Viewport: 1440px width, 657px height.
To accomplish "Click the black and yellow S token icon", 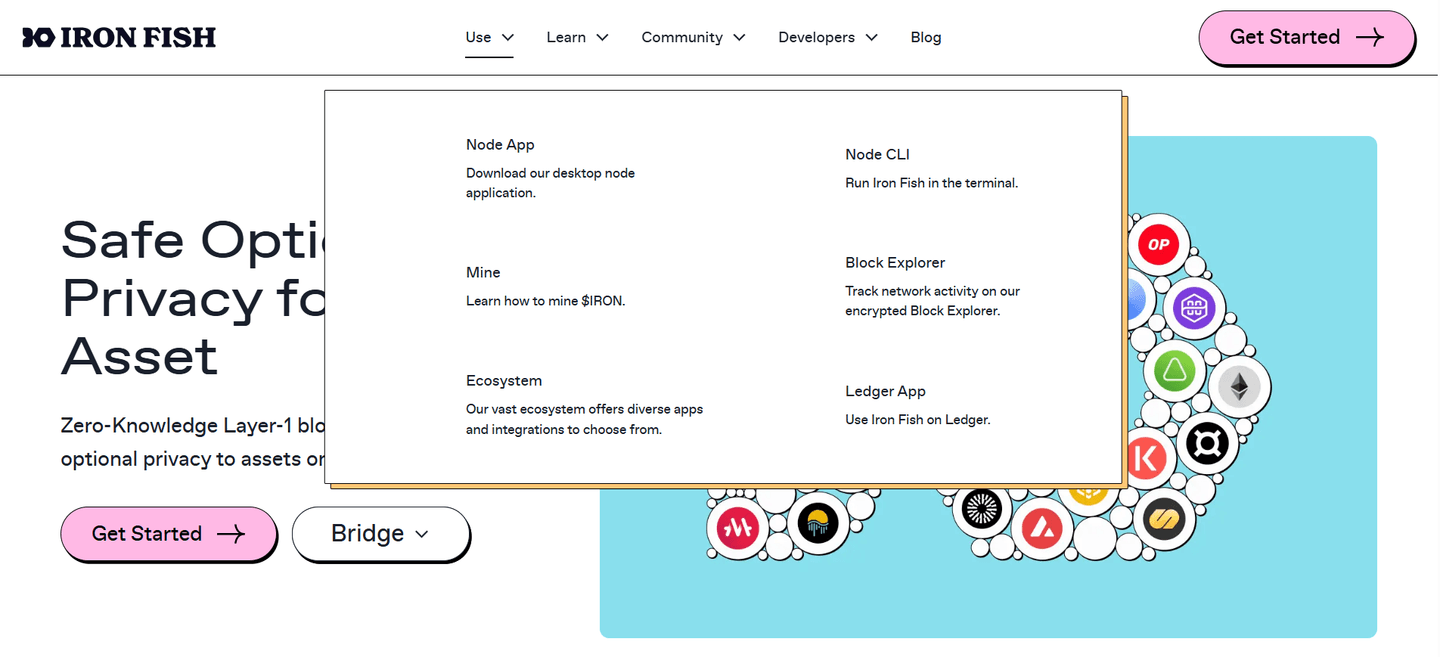I will tap(1164, 518).
